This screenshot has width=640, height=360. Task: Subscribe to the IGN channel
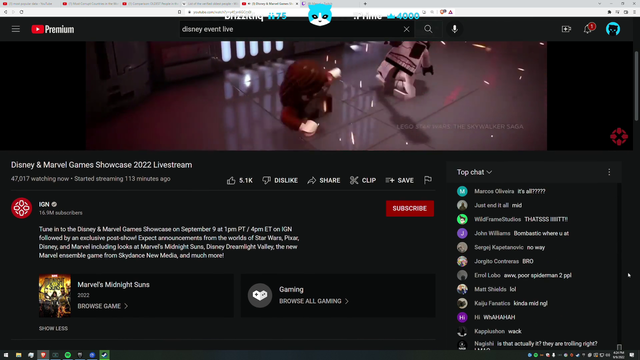409,208
